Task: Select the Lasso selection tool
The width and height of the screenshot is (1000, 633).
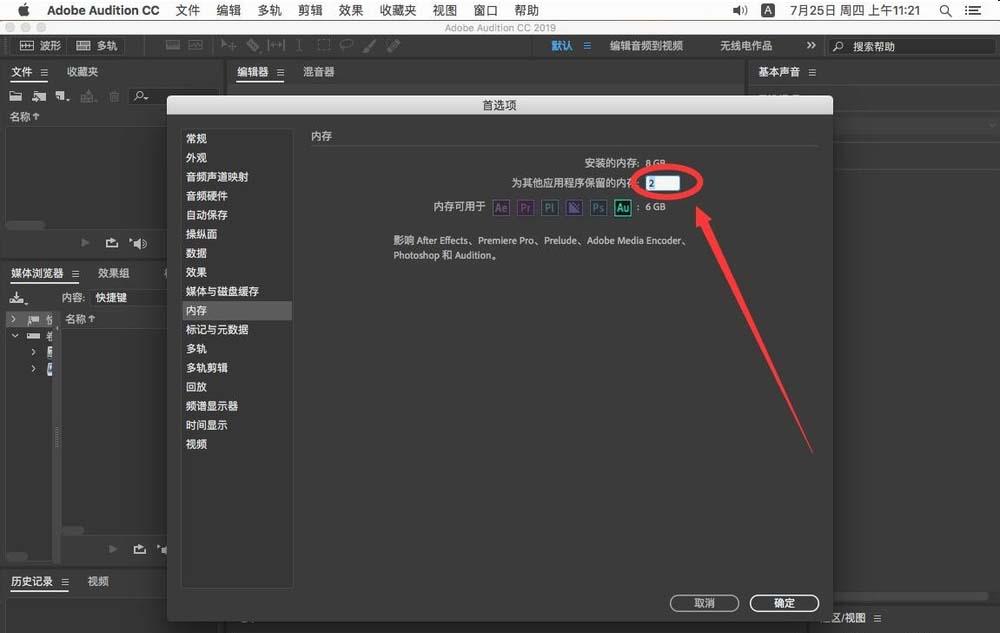Action: 346,45
